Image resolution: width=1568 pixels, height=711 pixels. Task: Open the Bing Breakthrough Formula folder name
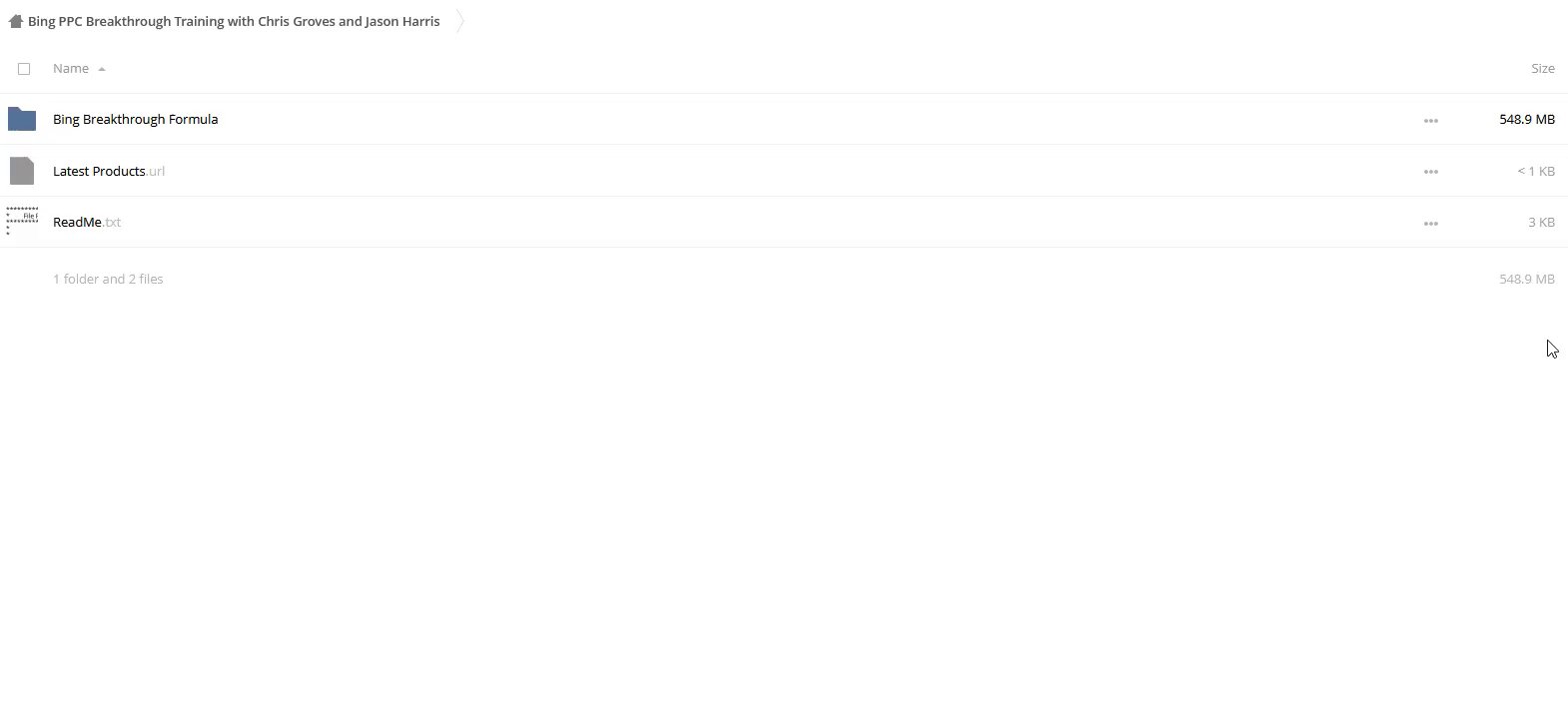(135, 119)
